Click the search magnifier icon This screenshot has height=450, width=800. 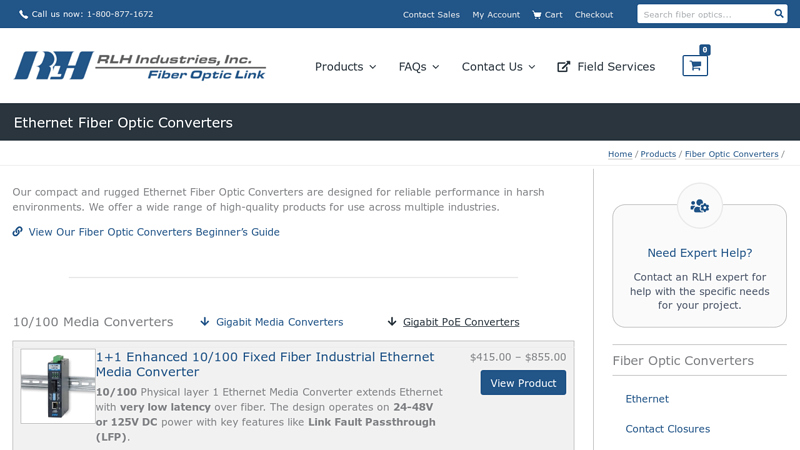click(779, 14)
